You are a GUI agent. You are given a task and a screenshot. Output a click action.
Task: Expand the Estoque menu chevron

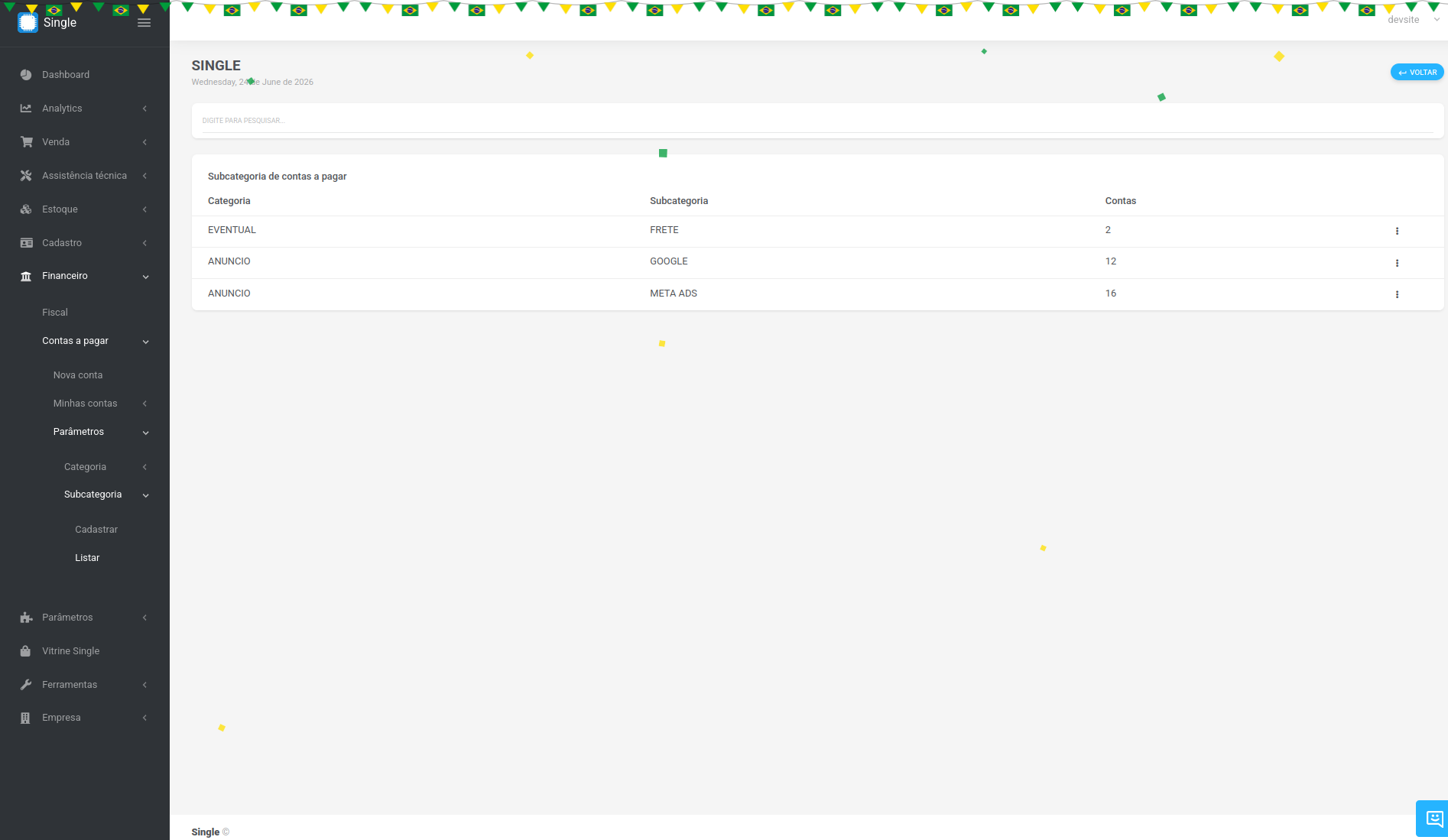coord(144,209)
